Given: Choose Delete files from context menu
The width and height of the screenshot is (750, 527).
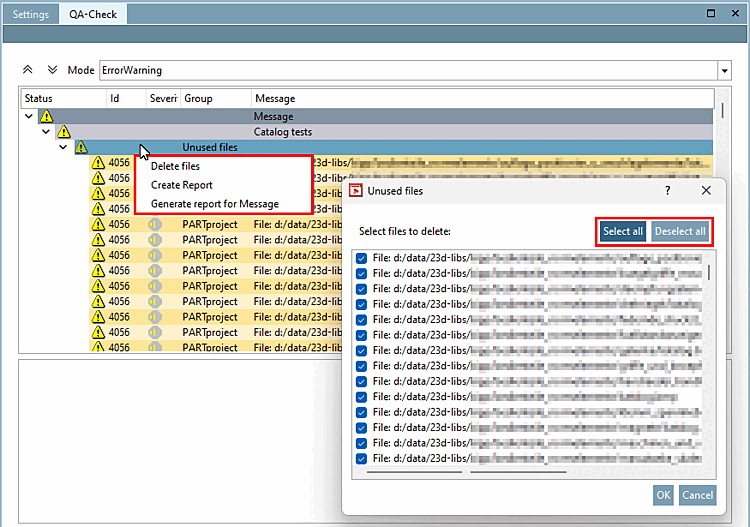Looking at the screenshot, I should [x=175, y=166].
